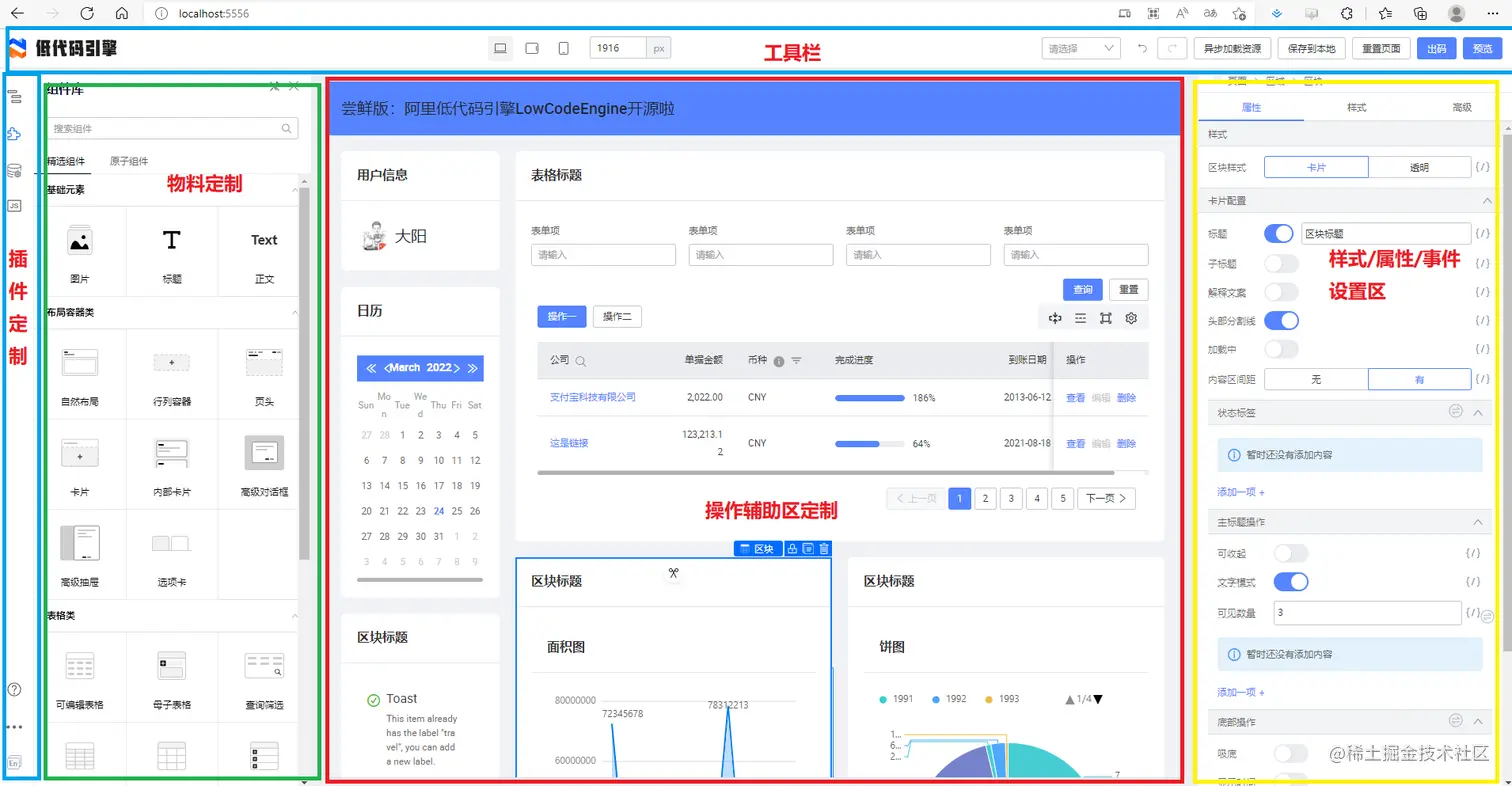
Task: Open the help question-mark icon in sidebar
Action: 15,689
